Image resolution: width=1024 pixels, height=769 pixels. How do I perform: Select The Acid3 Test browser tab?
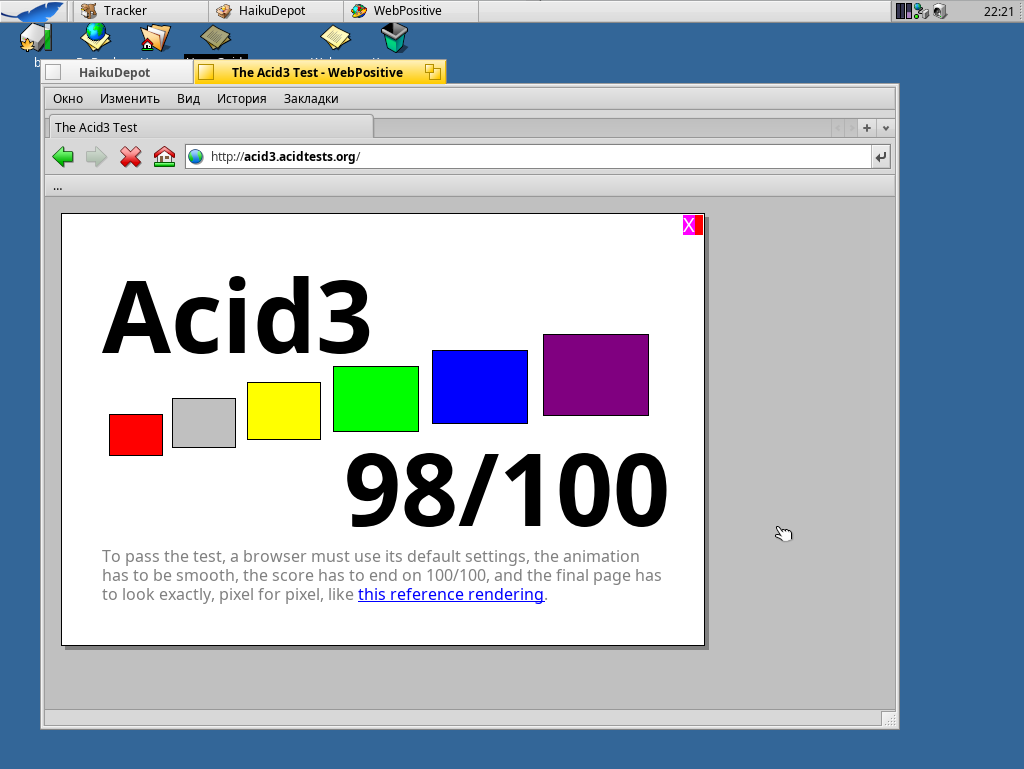click(x=210, y=127)
